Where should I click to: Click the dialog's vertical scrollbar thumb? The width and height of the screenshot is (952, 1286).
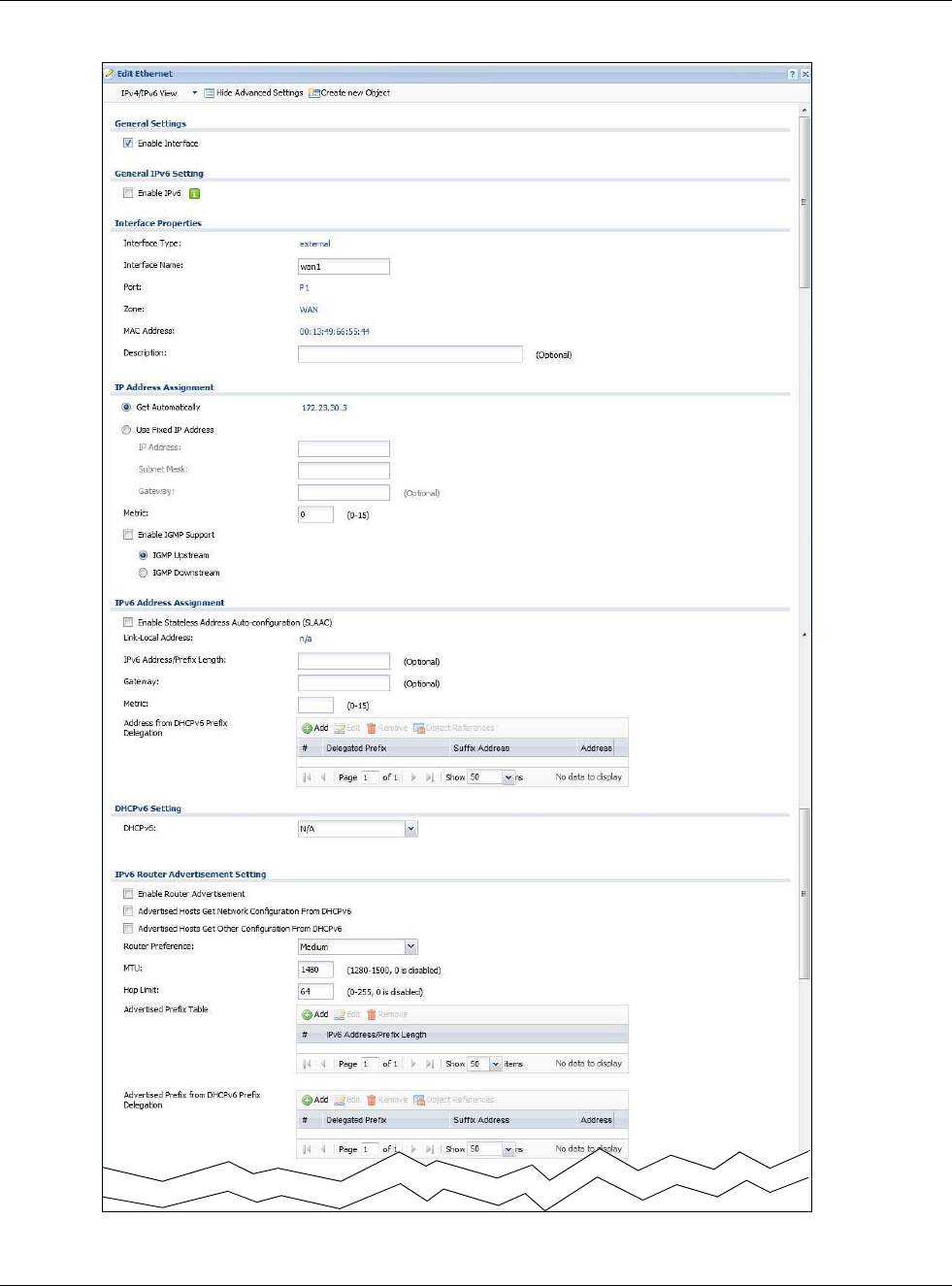pyautogui.click(x=804, y=202)
